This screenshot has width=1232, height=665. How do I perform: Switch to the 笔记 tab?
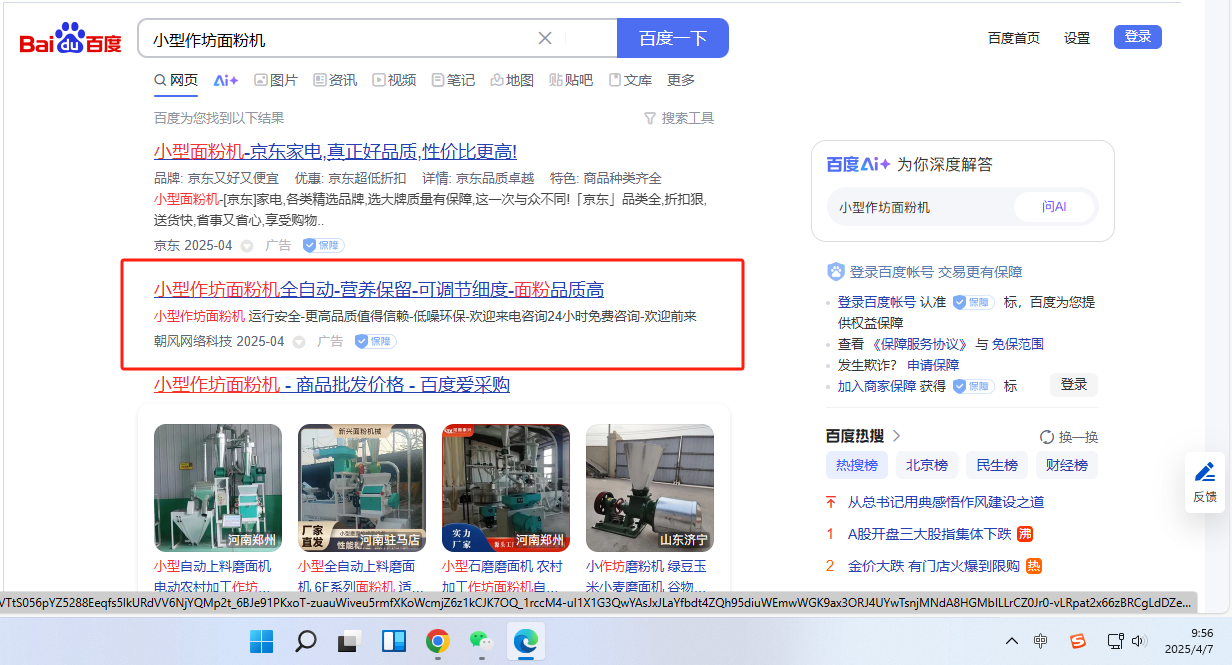point(453,80)
